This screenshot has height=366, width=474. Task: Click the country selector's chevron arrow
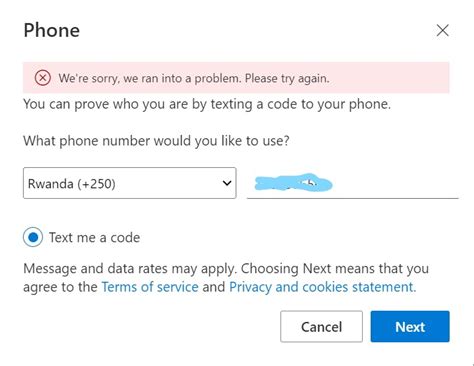coord(227,183)
